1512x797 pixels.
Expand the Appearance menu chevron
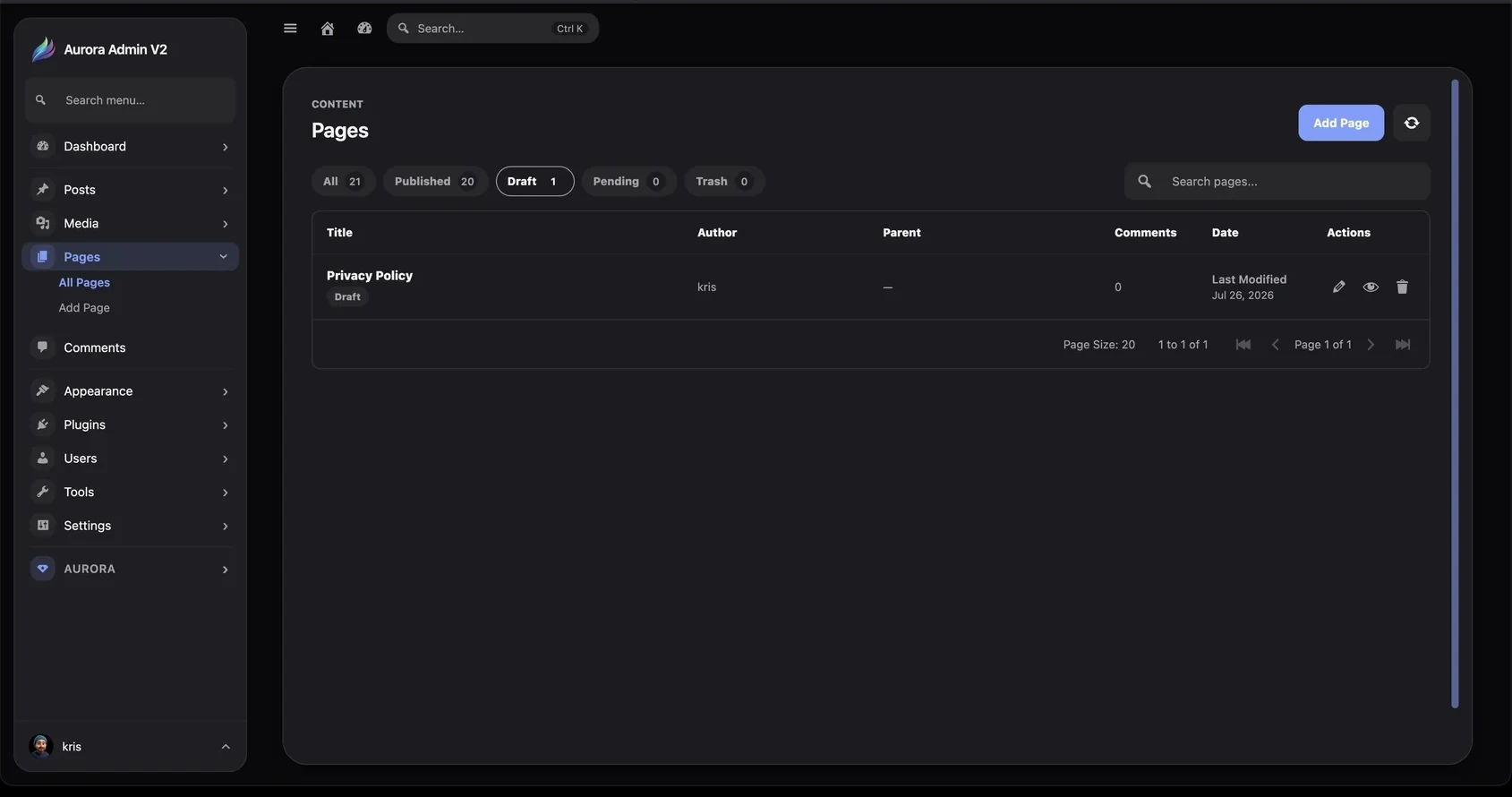pos(225,391)
